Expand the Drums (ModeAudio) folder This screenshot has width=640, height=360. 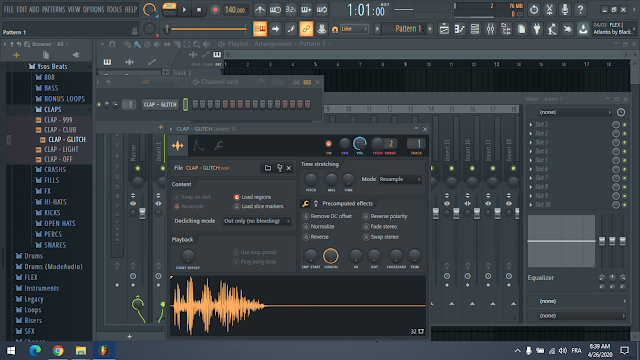[53, 267]
